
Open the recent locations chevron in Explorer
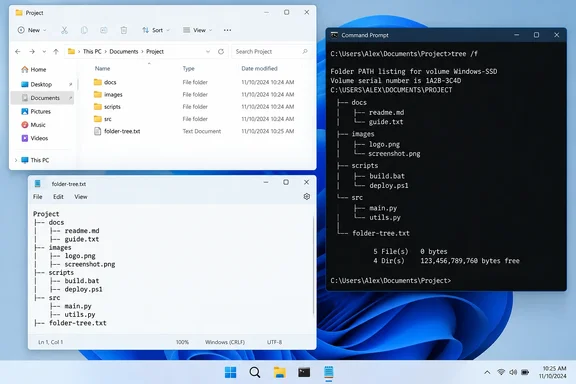pyautogui.click(x=44, y=51)
